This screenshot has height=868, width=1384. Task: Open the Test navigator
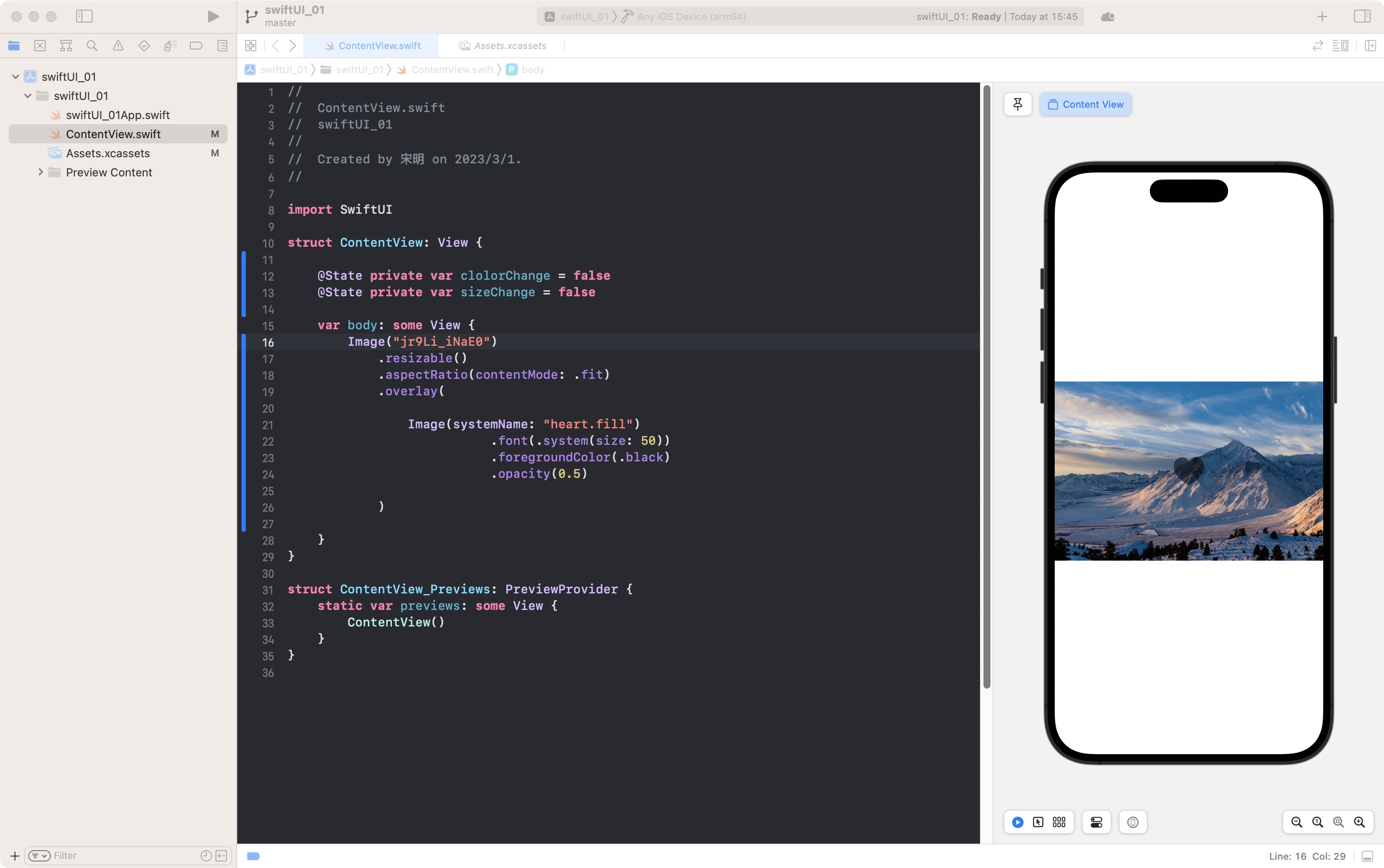point(144,45)
